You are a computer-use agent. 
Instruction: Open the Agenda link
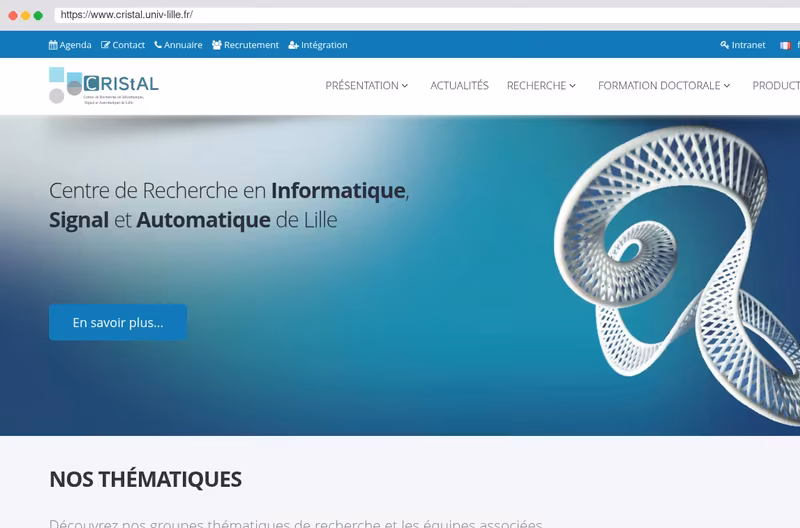70,45
